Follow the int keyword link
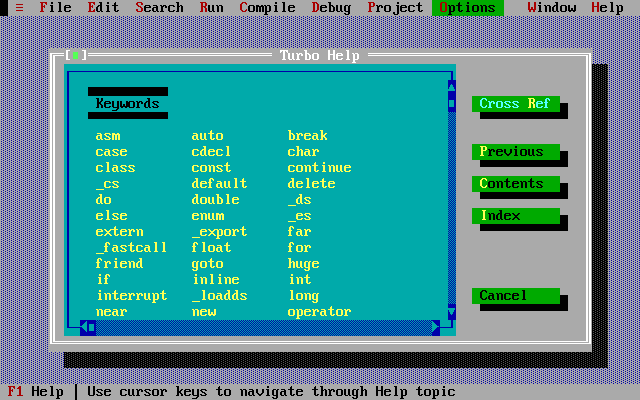640x400 pixels. click(x=300, y=279)
